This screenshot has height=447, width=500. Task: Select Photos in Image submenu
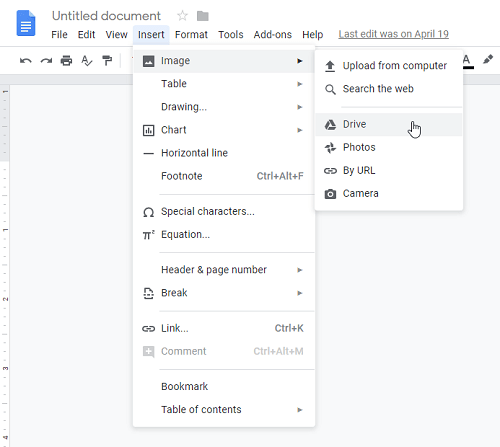click(x=389, y=147)
